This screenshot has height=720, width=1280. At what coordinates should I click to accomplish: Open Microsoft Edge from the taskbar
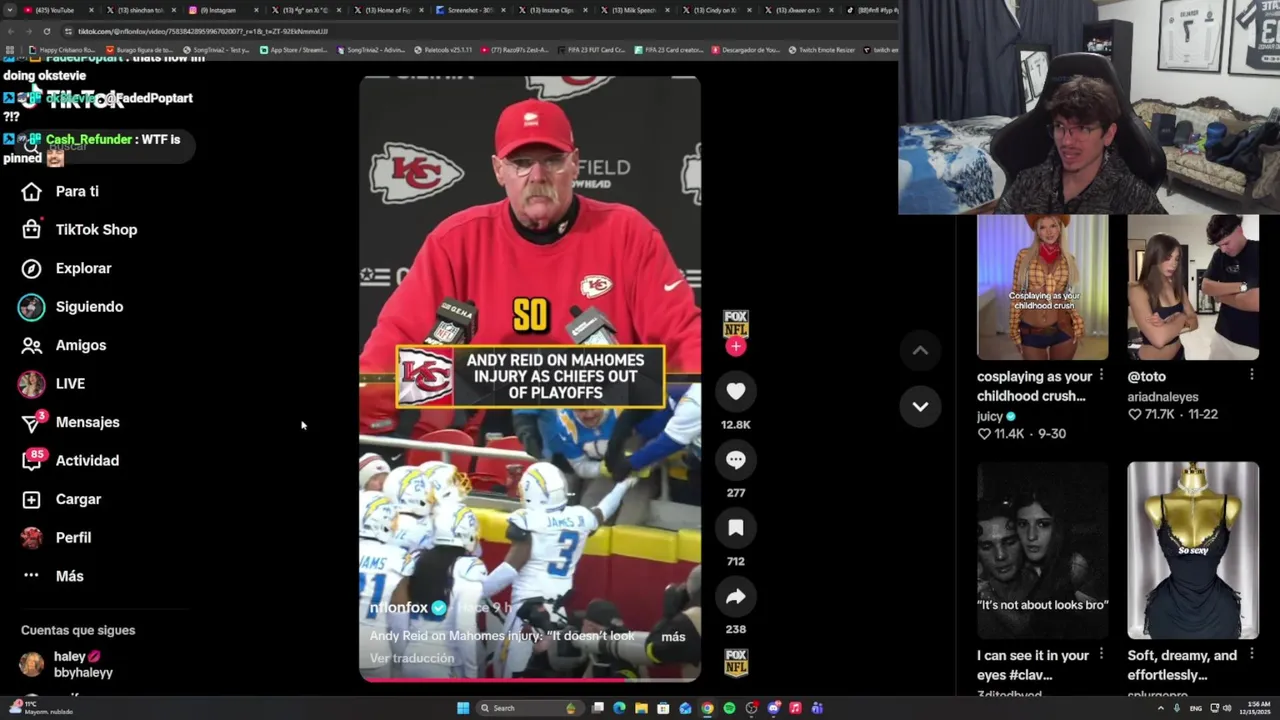[619, 708]
